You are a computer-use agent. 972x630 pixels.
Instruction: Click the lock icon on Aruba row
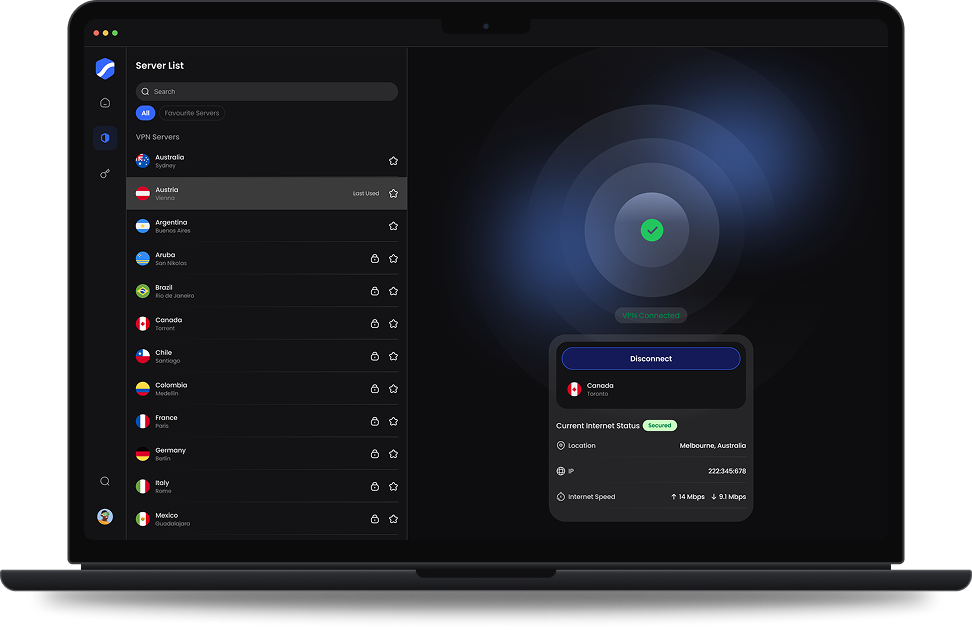374,259
